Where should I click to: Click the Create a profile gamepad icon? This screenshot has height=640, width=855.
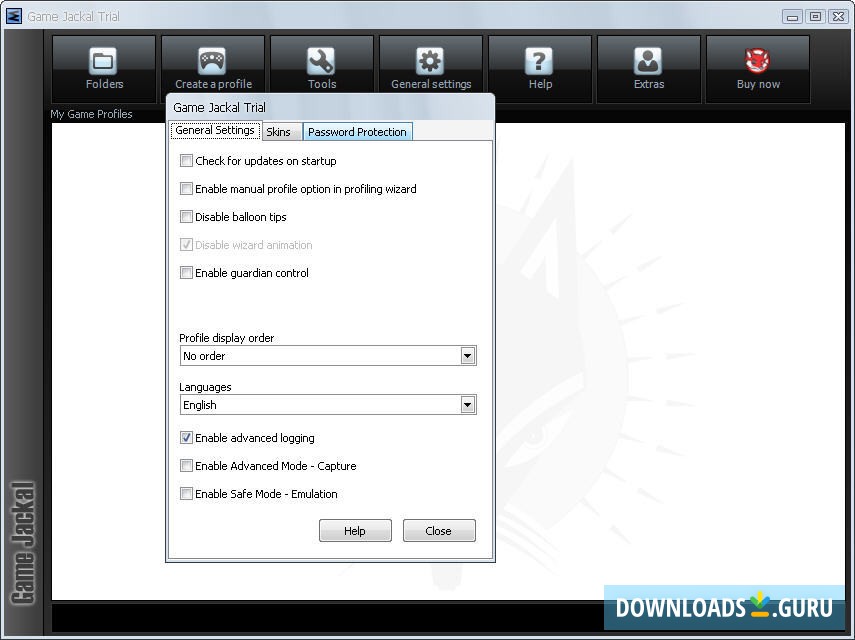point(212,61)
